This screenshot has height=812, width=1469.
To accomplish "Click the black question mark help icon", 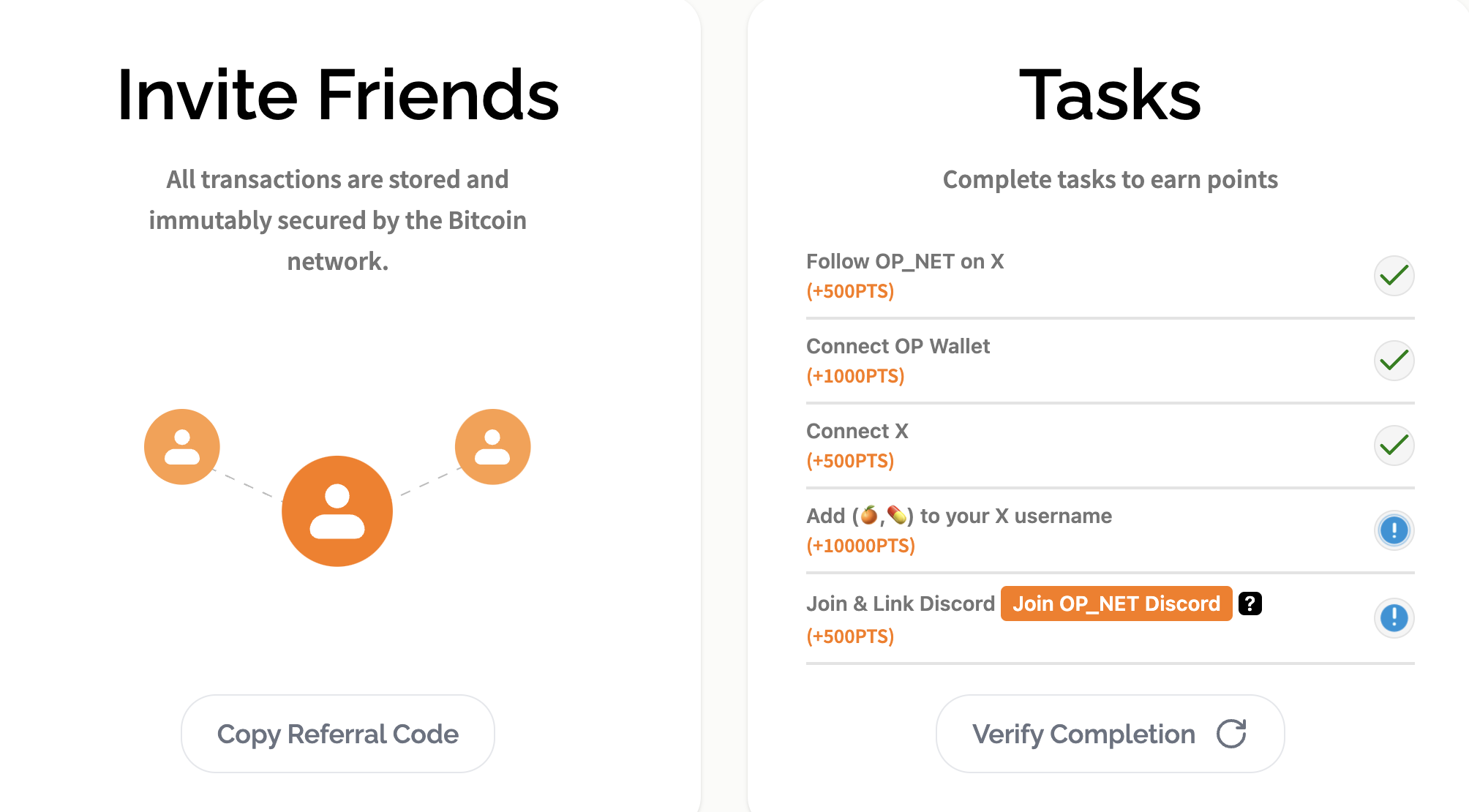I will [1250, 604].
